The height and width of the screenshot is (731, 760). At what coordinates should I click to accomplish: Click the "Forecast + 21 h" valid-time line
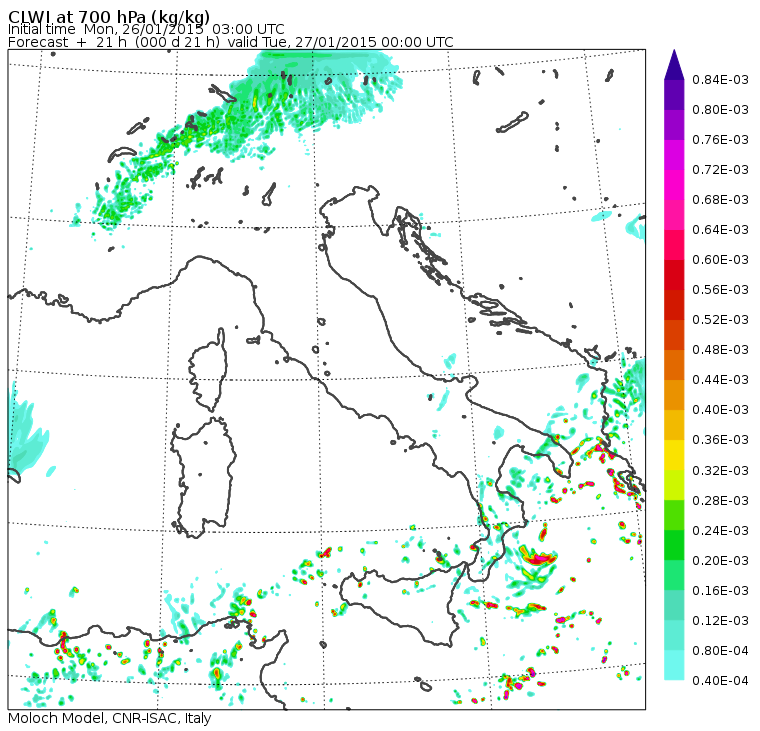231,42
